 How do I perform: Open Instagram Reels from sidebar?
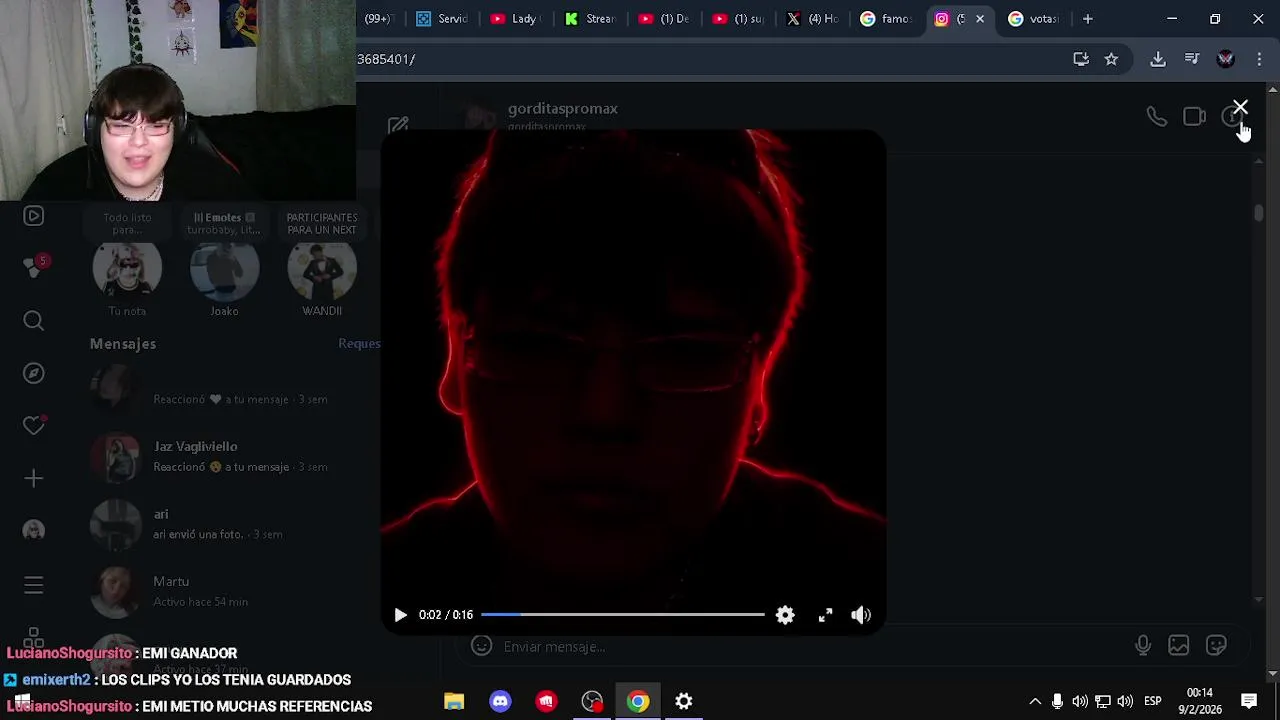coord(33,216)
